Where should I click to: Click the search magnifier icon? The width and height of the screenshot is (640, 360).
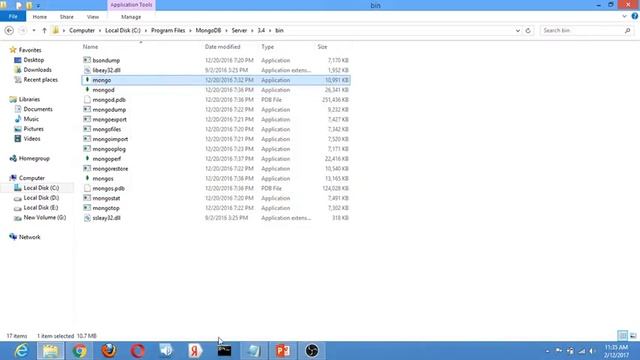[x=627, y=31]
